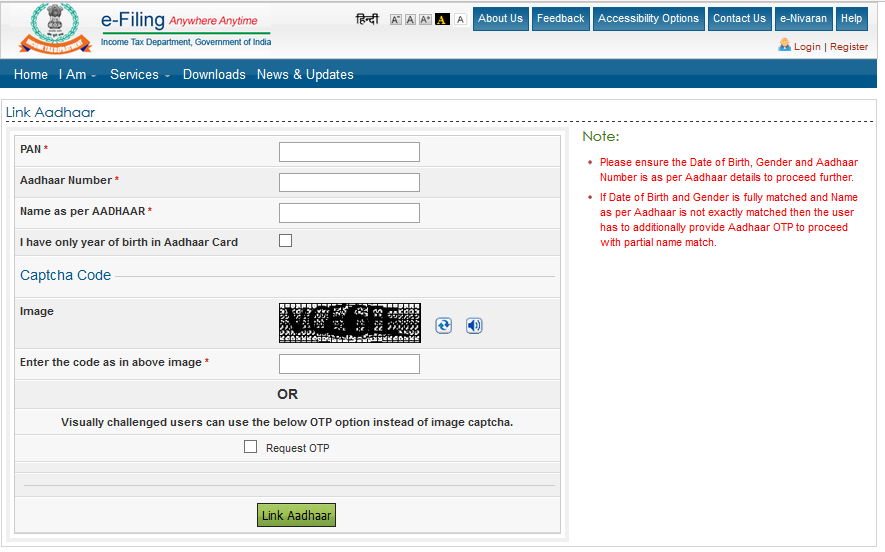The height and width of the screenshot is (552, 885).
Task: Reset to normal font size A icon
Action: (x=410, y=20)
